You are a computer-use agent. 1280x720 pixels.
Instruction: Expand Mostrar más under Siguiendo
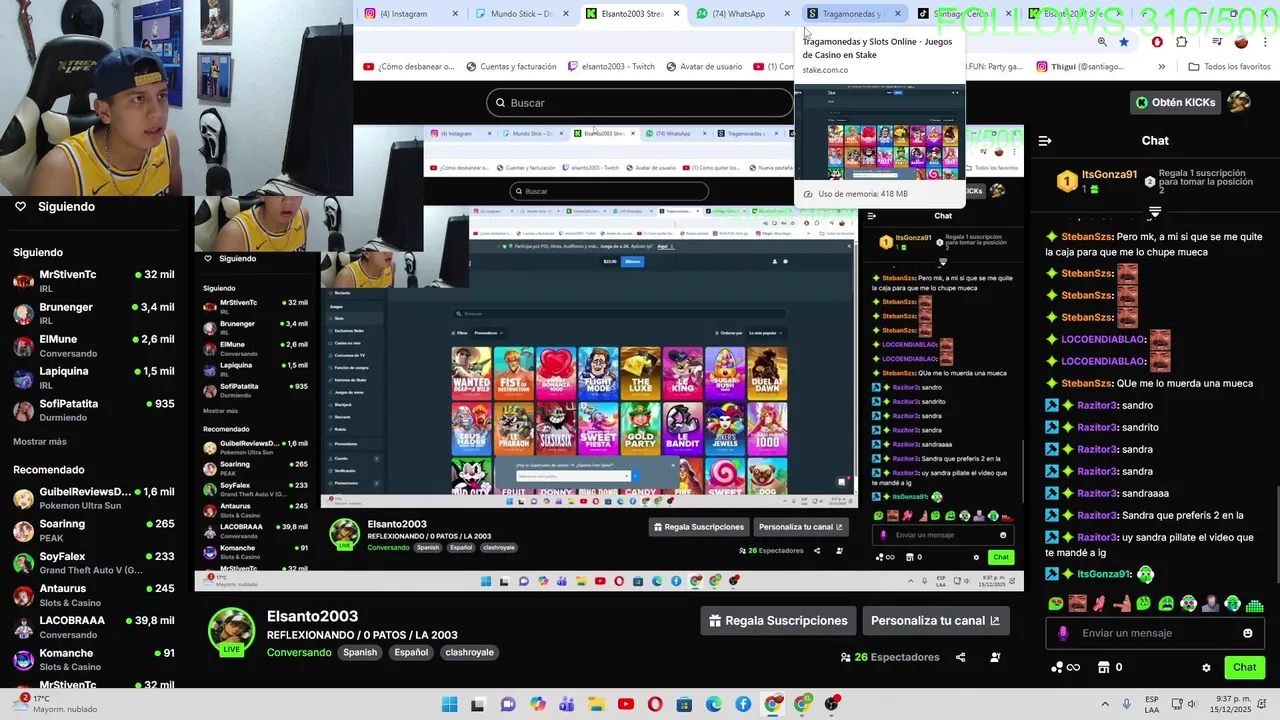point(40,441)
